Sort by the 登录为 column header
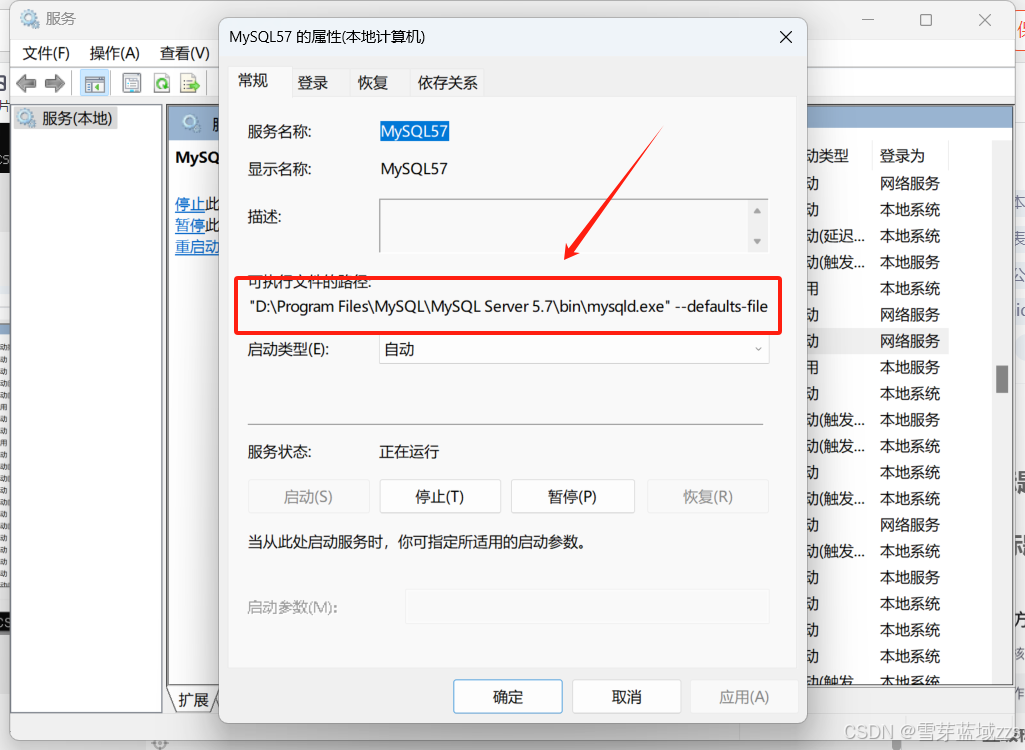 tap(902, 156)
